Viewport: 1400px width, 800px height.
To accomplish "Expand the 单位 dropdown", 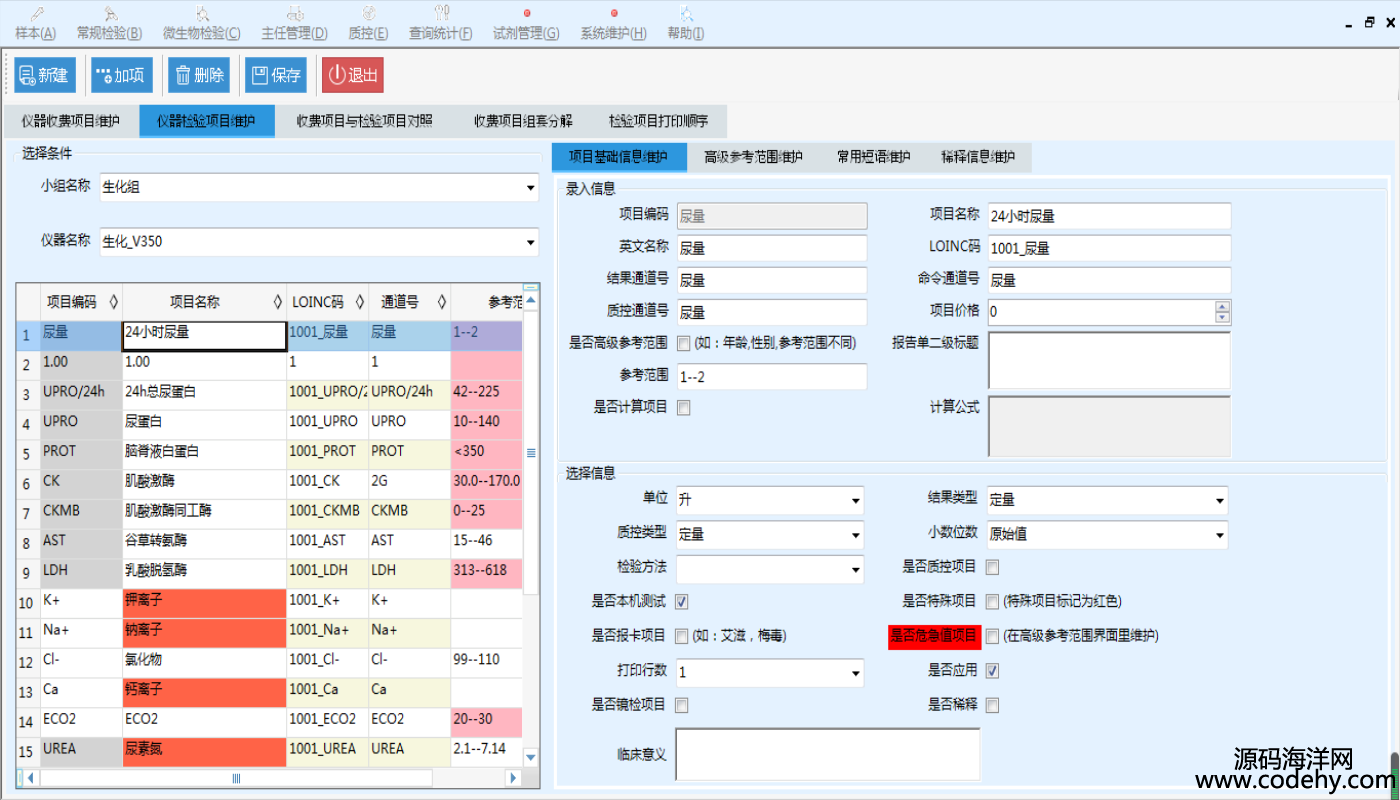I will [x=855, y=500].
